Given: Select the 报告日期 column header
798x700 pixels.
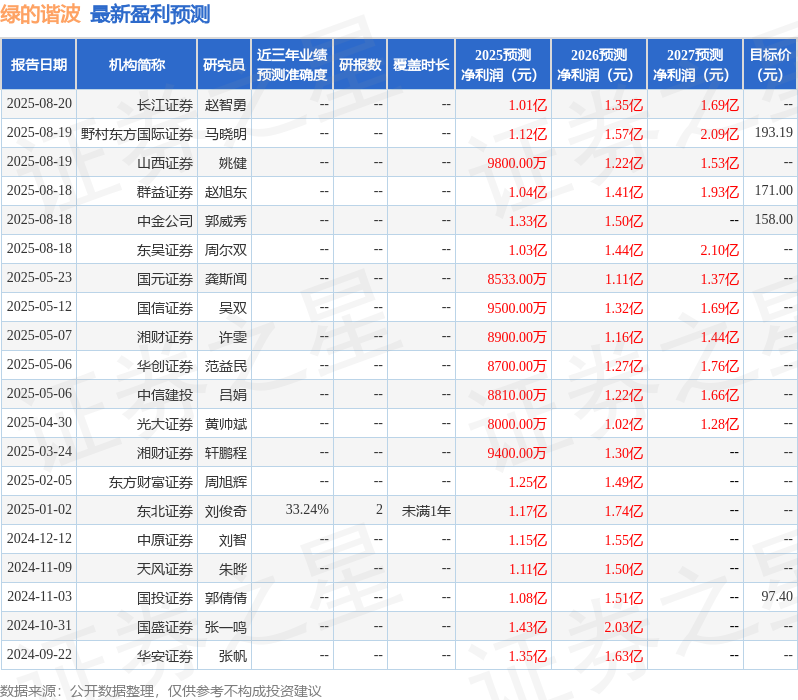Looking at the screenshot, I should 39,65.
